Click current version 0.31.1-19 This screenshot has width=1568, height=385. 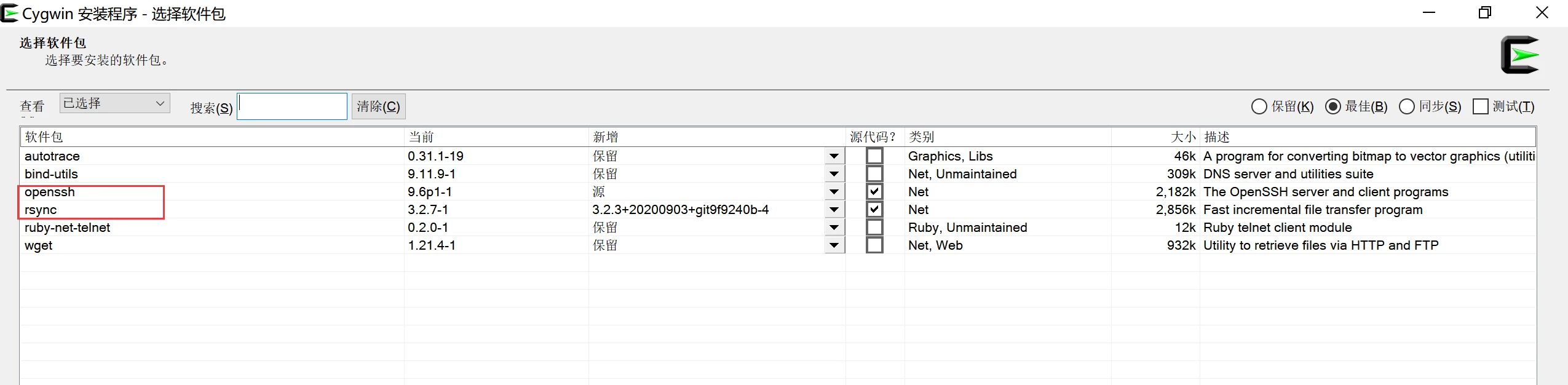point(435,156)
